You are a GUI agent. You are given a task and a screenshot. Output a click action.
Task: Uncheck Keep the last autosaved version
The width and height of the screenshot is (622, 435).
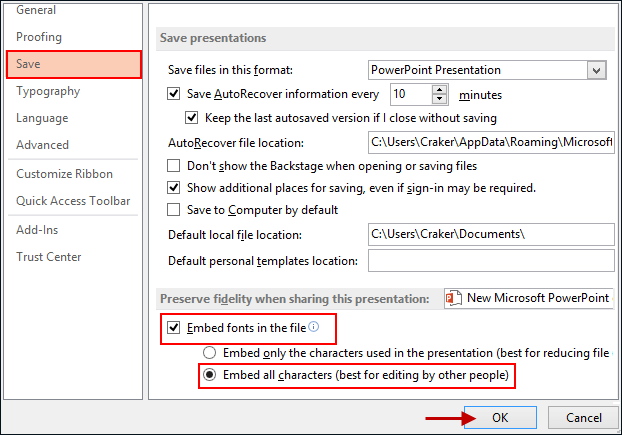click(193, 117)
